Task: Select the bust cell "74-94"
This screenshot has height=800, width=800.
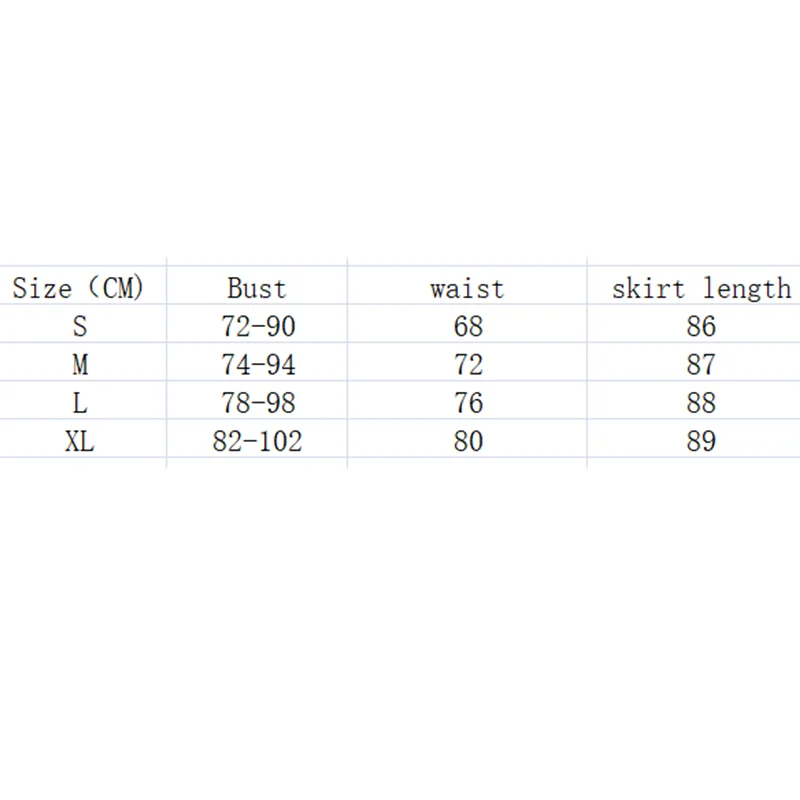Action: pyautogui.click(x=258, y=365)
